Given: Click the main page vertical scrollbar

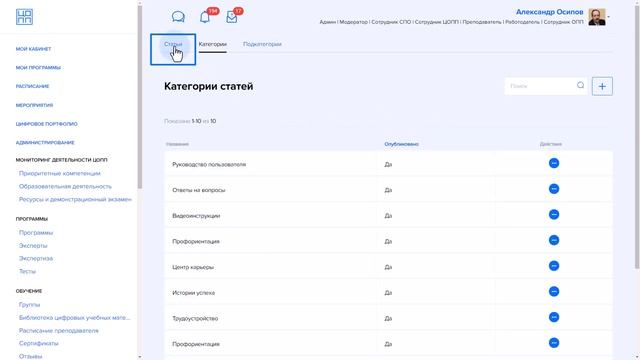Looking at the screenshot, I should [637, 137].
